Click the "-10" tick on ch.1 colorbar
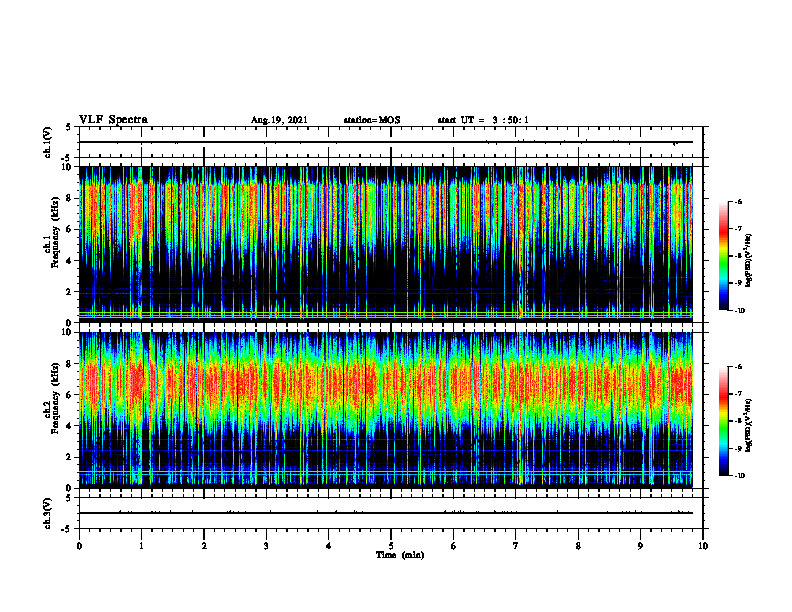This screenshot has width=792, height=612. click(739, 311)
